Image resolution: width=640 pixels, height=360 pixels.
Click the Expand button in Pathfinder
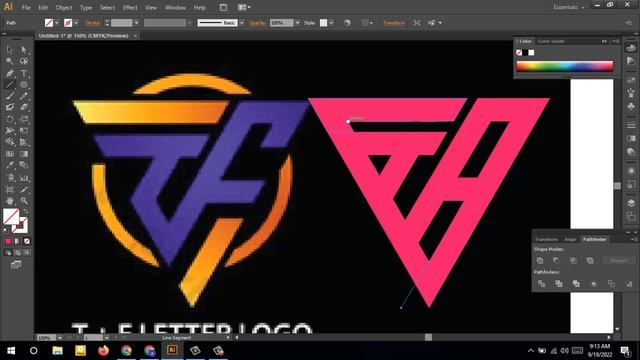coord(619,260)
